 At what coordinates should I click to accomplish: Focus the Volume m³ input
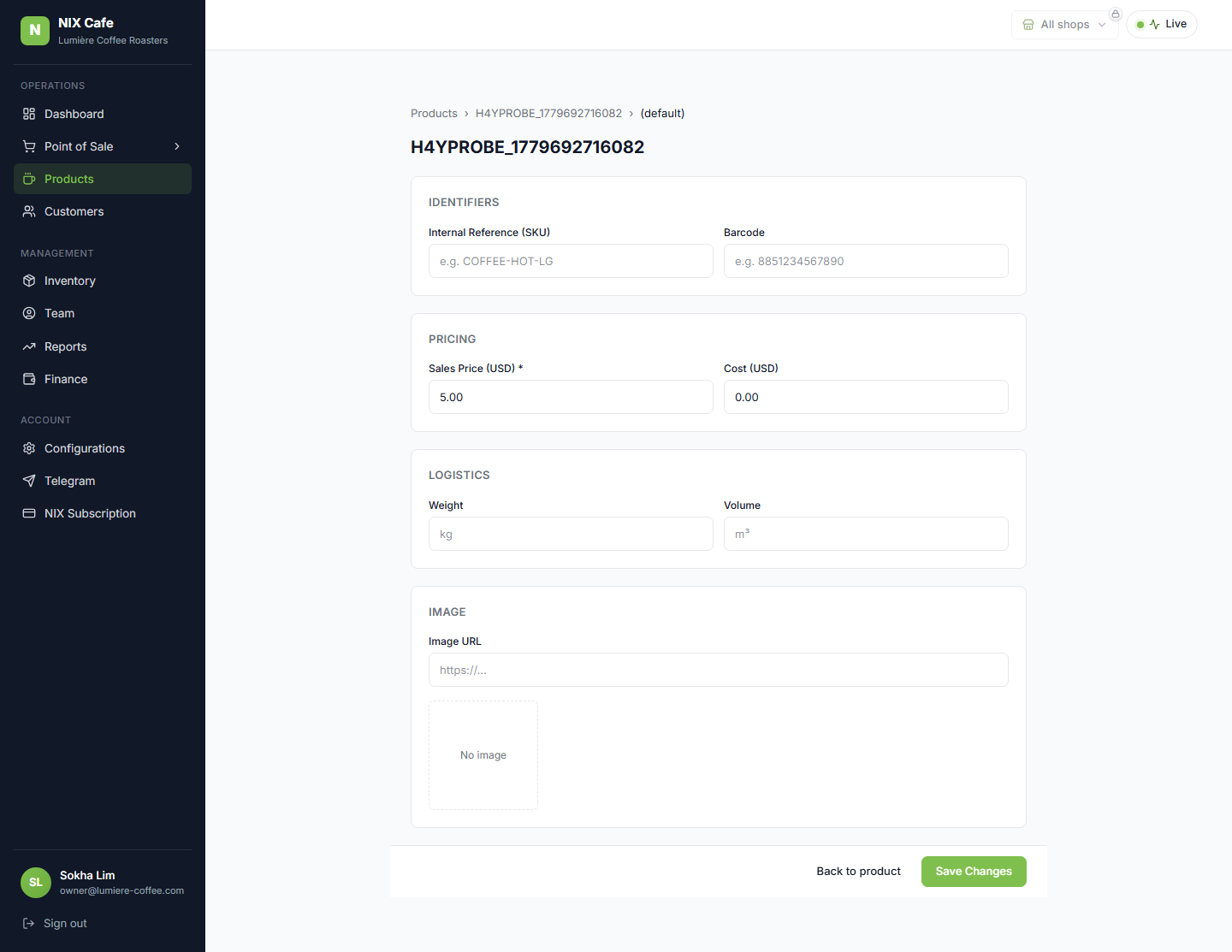[866, 534]
